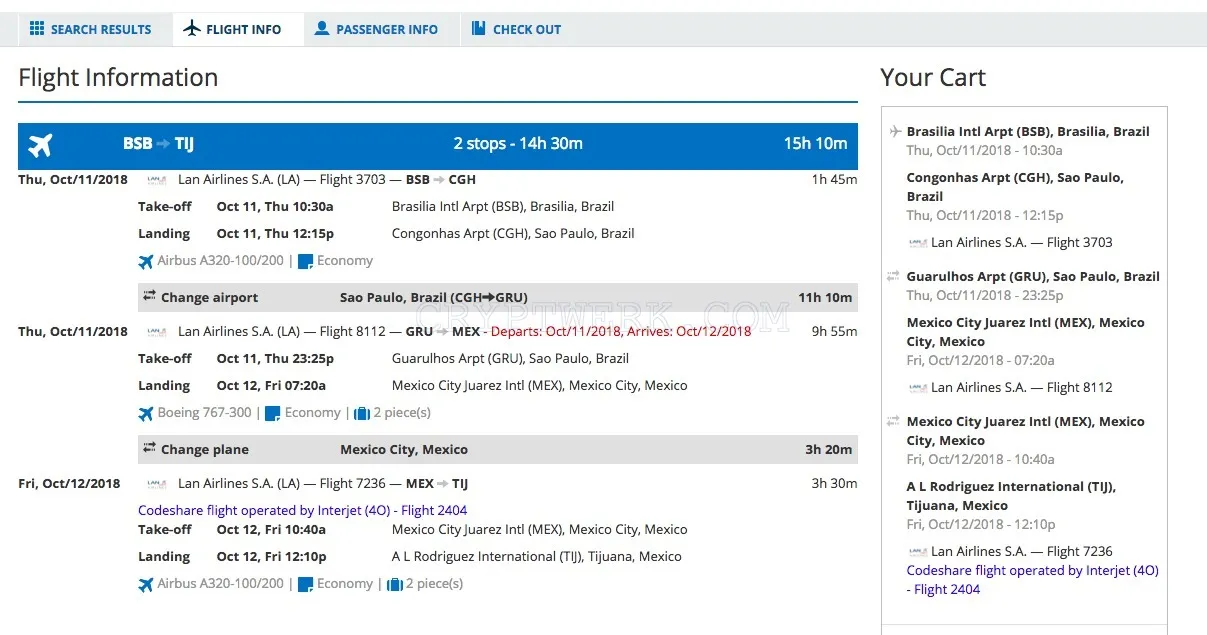Screen dimensions: 1207x635
Task: Go to the Passenger Info tab
Action: click(x=376, y=29)
